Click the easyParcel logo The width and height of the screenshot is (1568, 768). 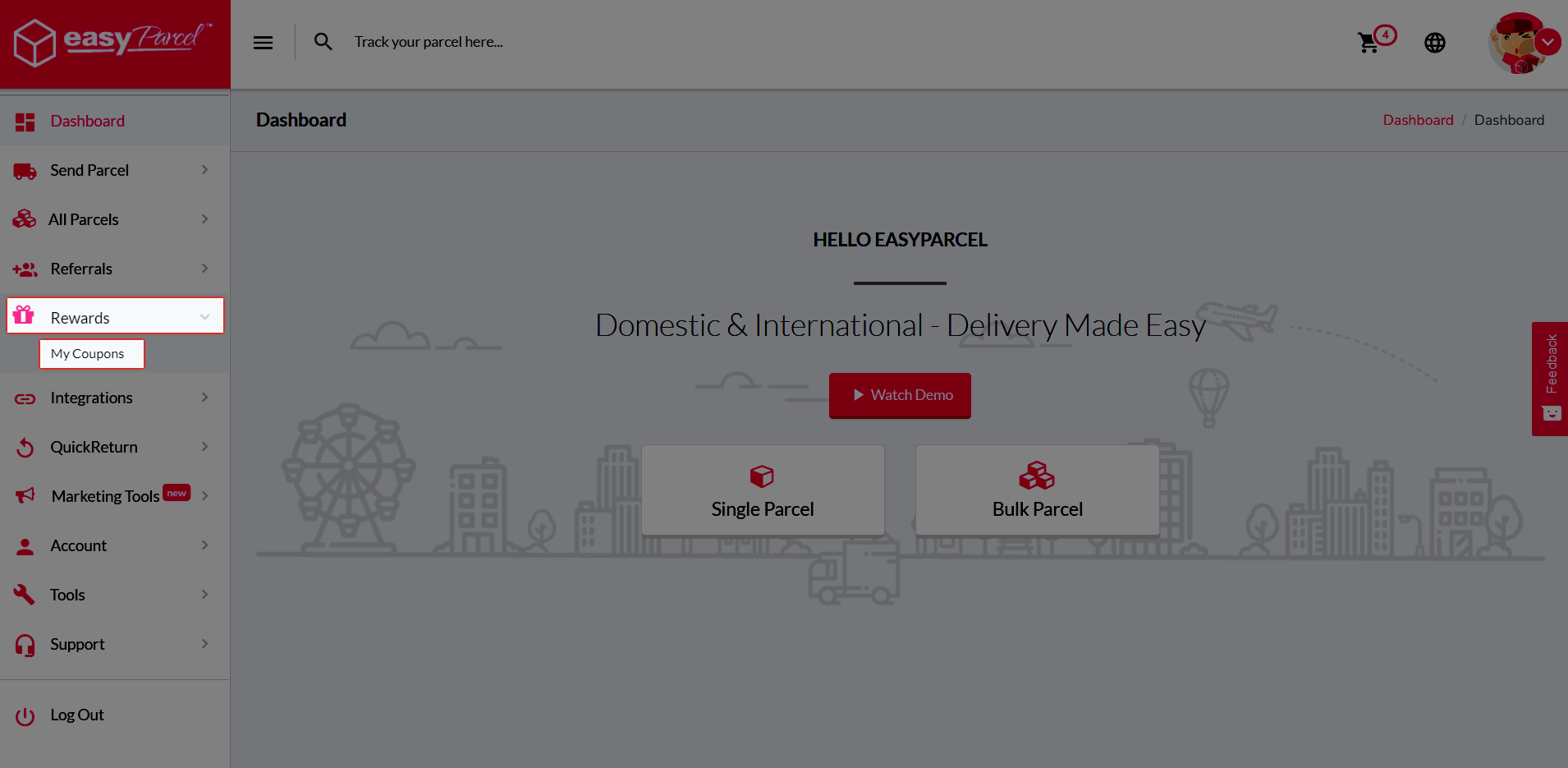tap(114, 41)
